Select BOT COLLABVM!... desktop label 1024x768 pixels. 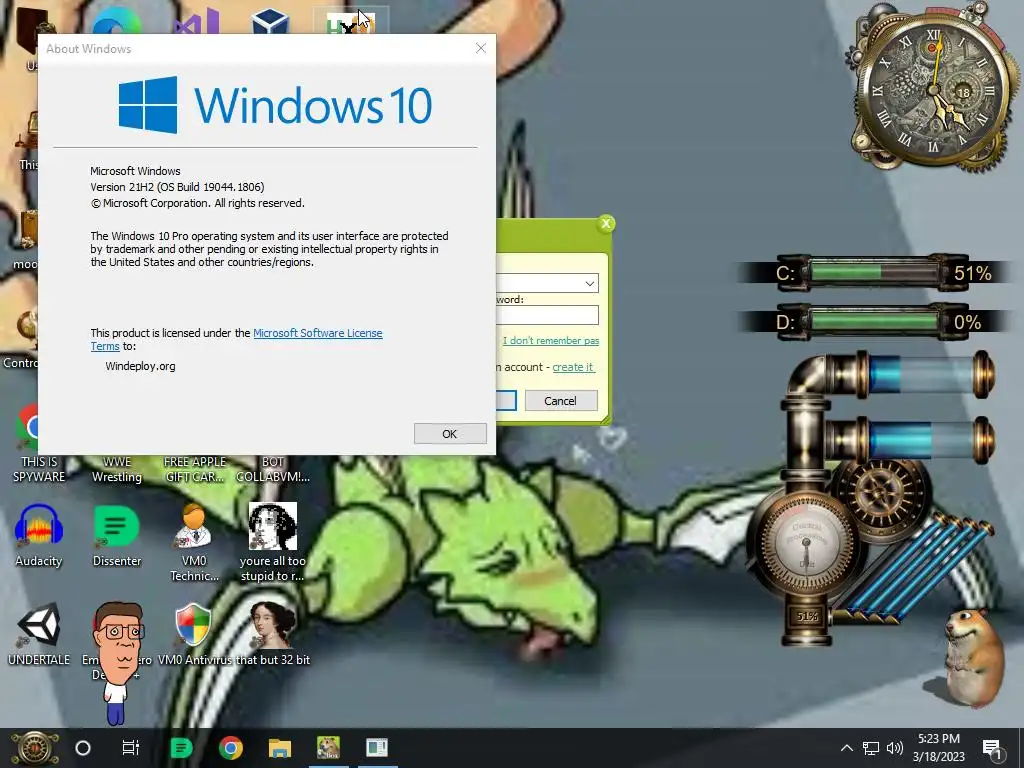click(x=273, y=470)
